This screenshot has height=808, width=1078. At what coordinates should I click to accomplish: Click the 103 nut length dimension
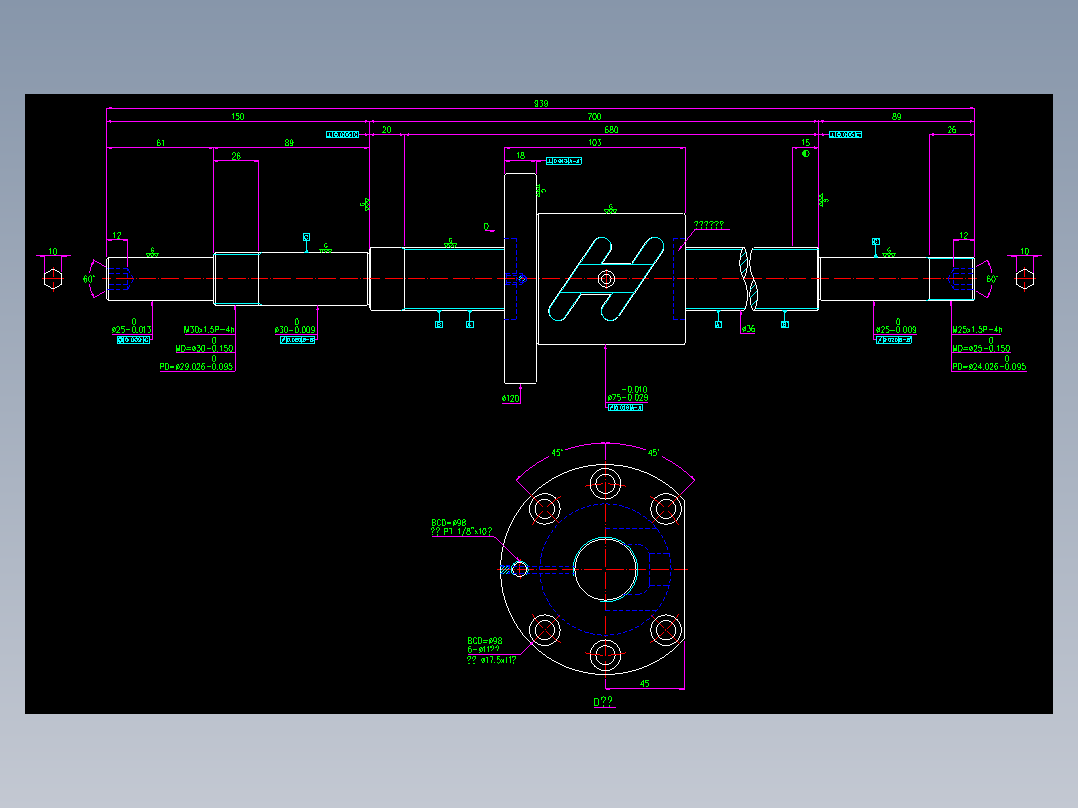[595, 143]
